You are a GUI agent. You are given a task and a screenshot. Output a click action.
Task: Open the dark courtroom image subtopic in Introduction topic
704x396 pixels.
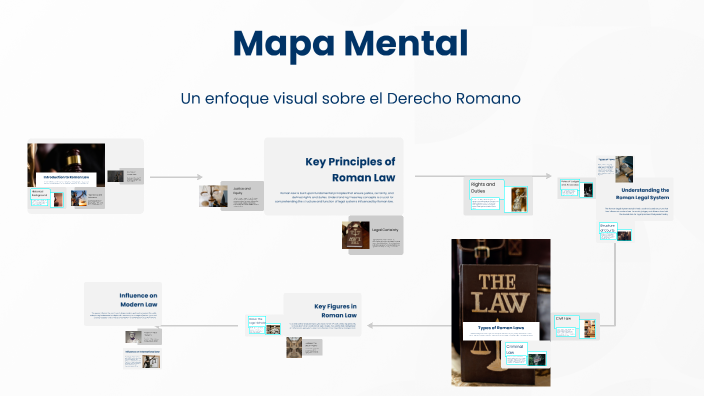pos(115,176)
